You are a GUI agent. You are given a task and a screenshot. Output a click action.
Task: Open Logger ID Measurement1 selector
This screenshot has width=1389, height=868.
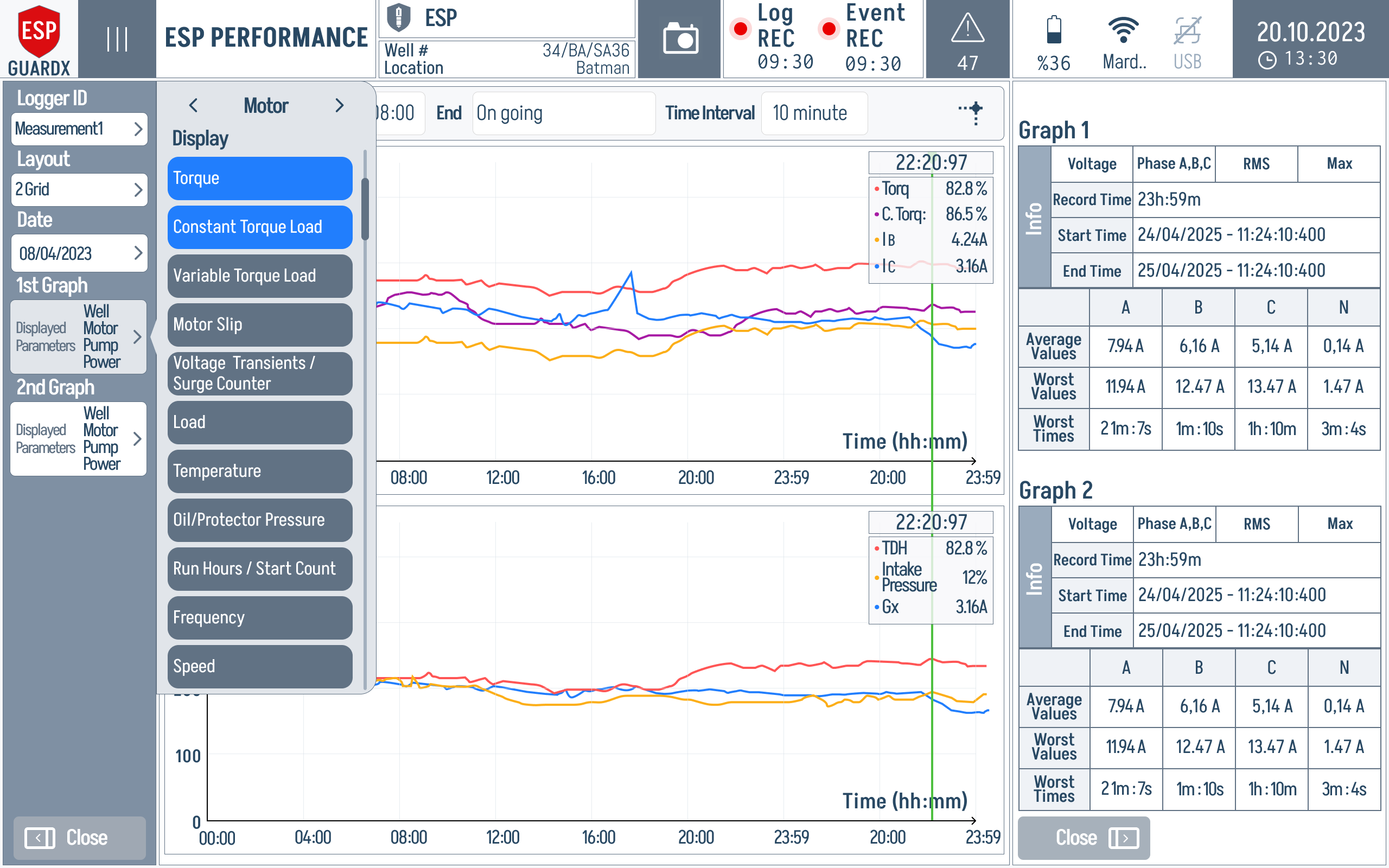pos(79,129)
